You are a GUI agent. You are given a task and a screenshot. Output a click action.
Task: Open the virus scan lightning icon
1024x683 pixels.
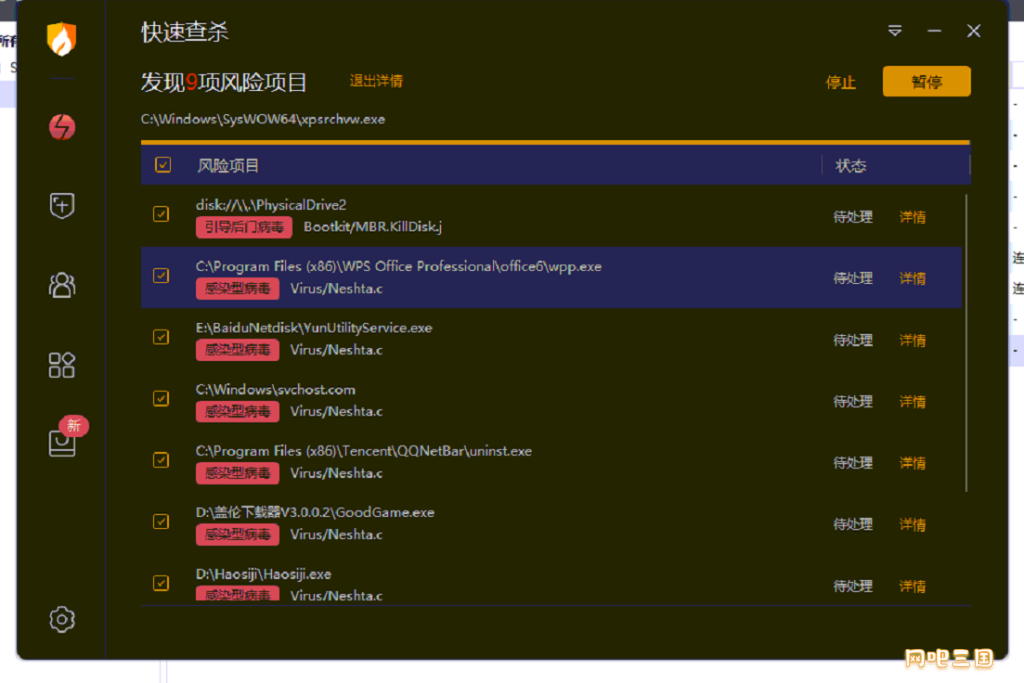click(x=62, y=127)
